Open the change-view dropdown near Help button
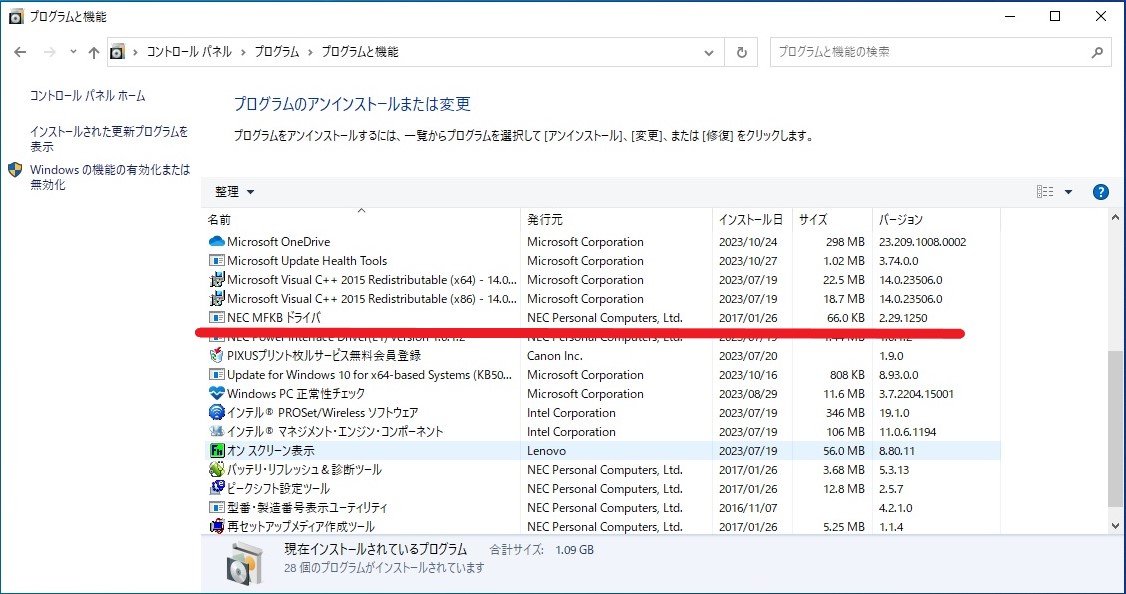Viewport: 1126px width, 594px height. tap(1068, 192)
